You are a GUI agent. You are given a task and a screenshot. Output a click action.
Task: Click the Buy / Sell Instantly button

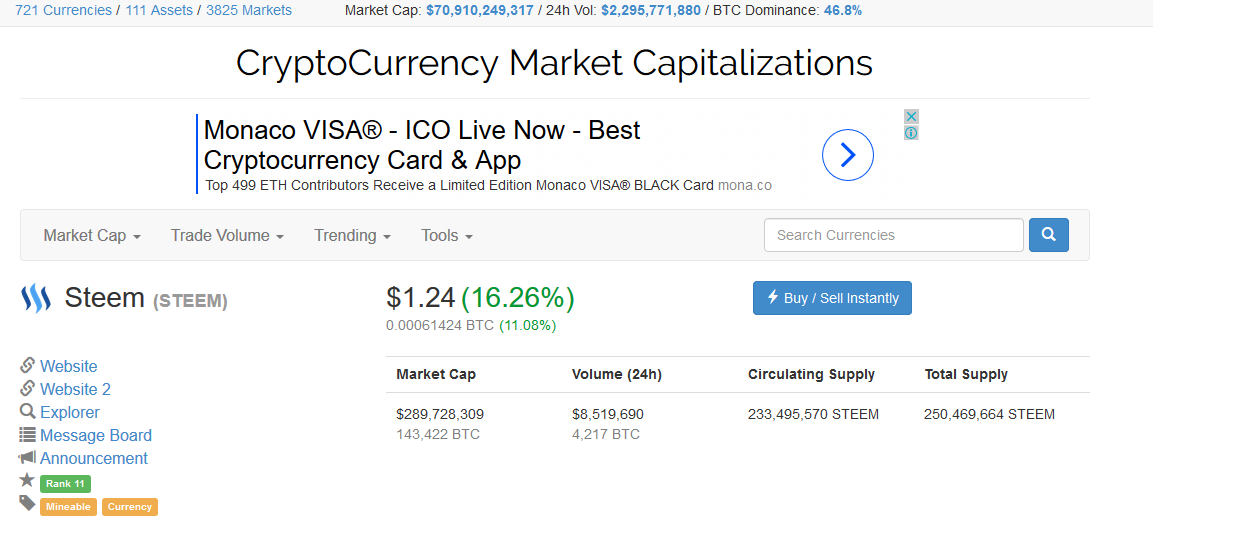point(832,298)
